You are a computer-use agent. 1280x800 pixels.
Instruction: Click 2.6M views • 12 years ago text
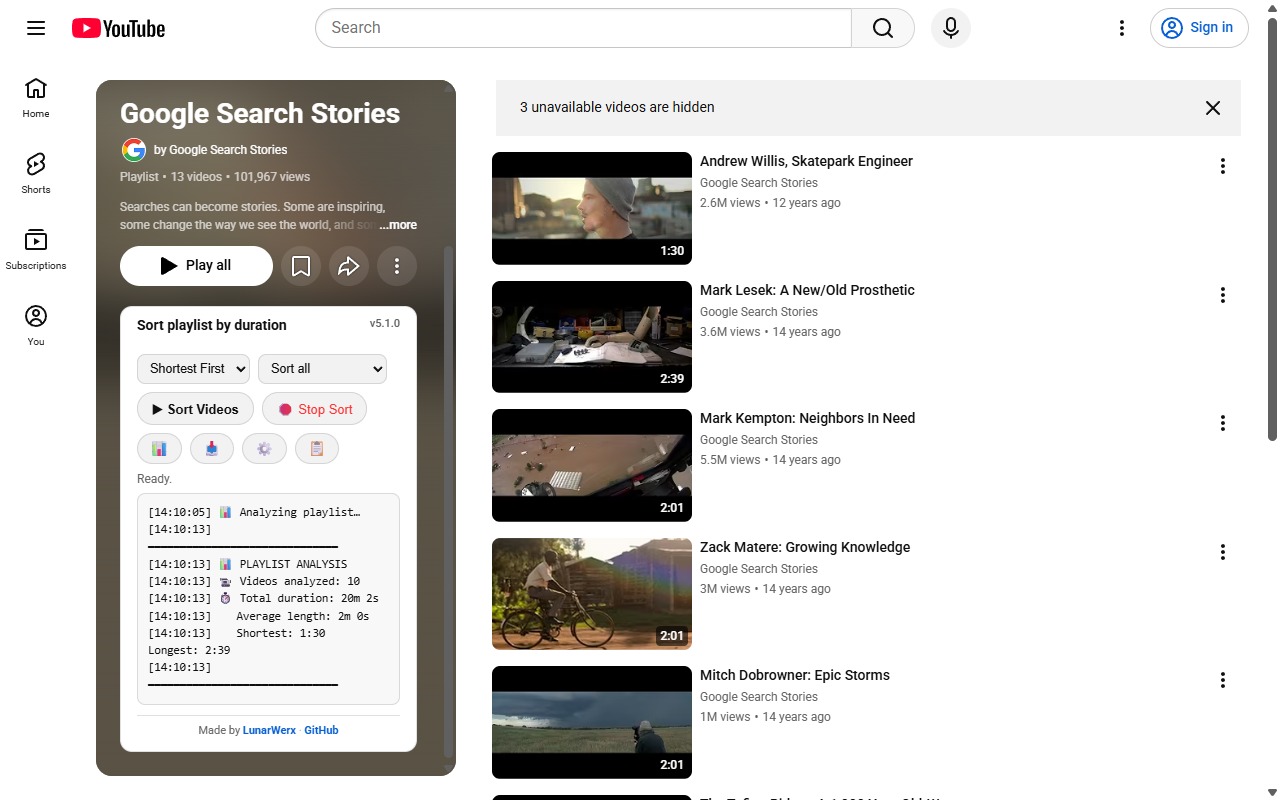point(770,203)
